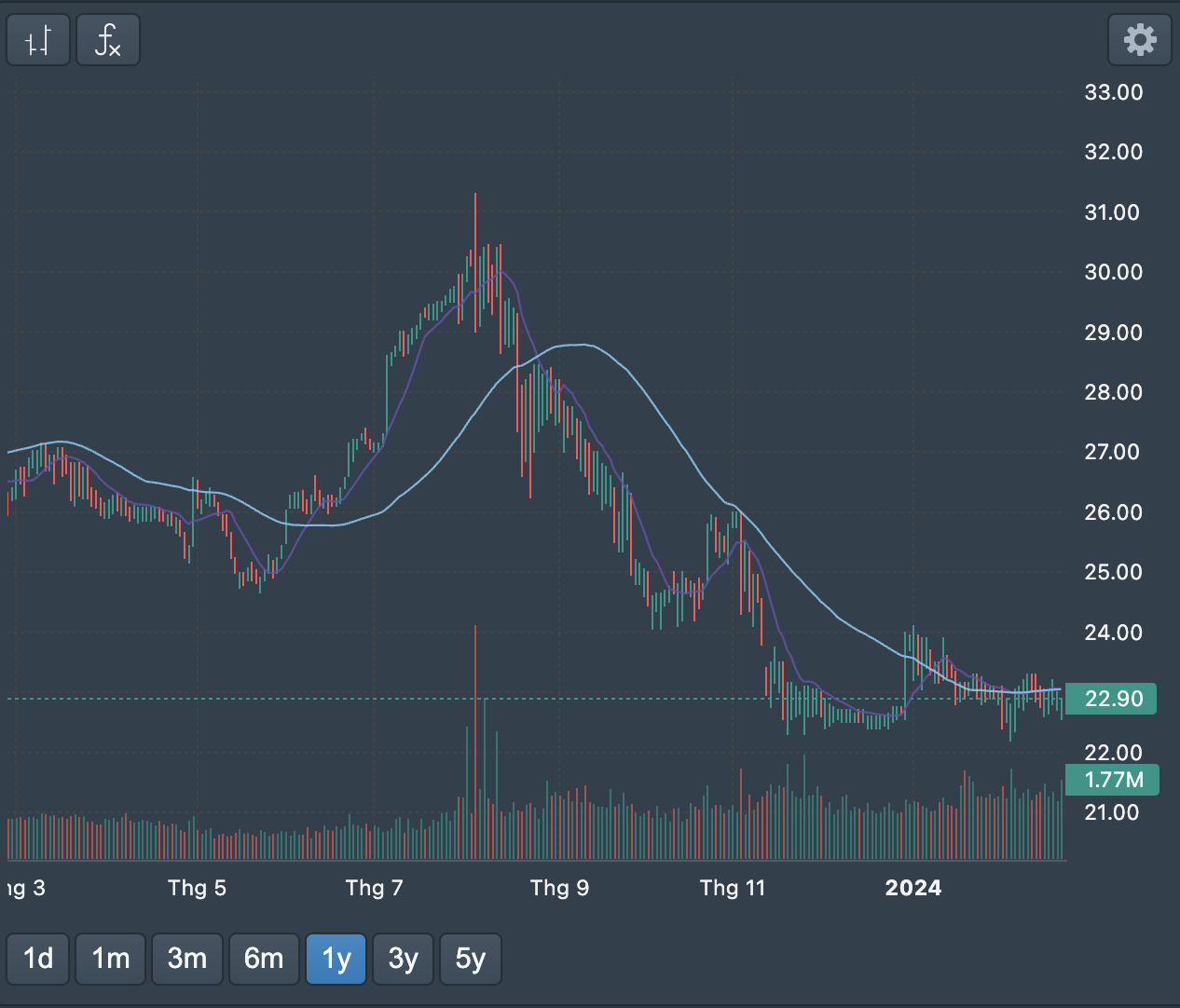Click the active 1y range button
This screenshot has width=1180, height=1008.
click(336, 959)
